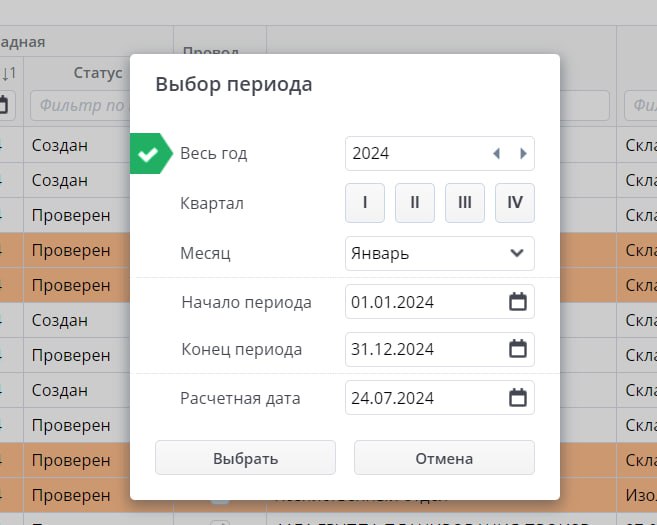Select quarter II
The image size is (657, 525).
(415, 203)
